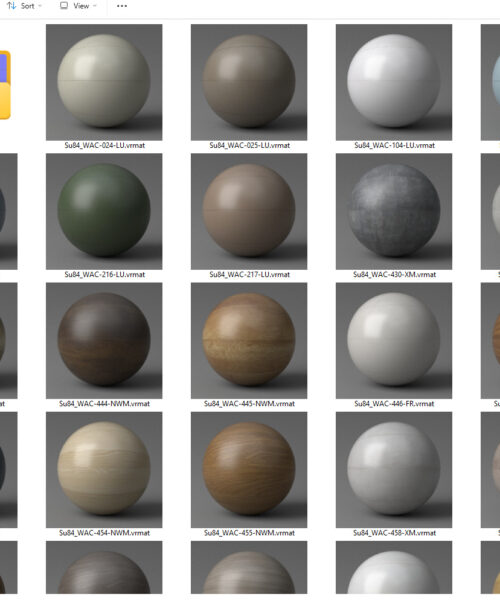Viewport: 500px width, 600px height.
Task: Click the View layout icon
Action: coord(64,5)
